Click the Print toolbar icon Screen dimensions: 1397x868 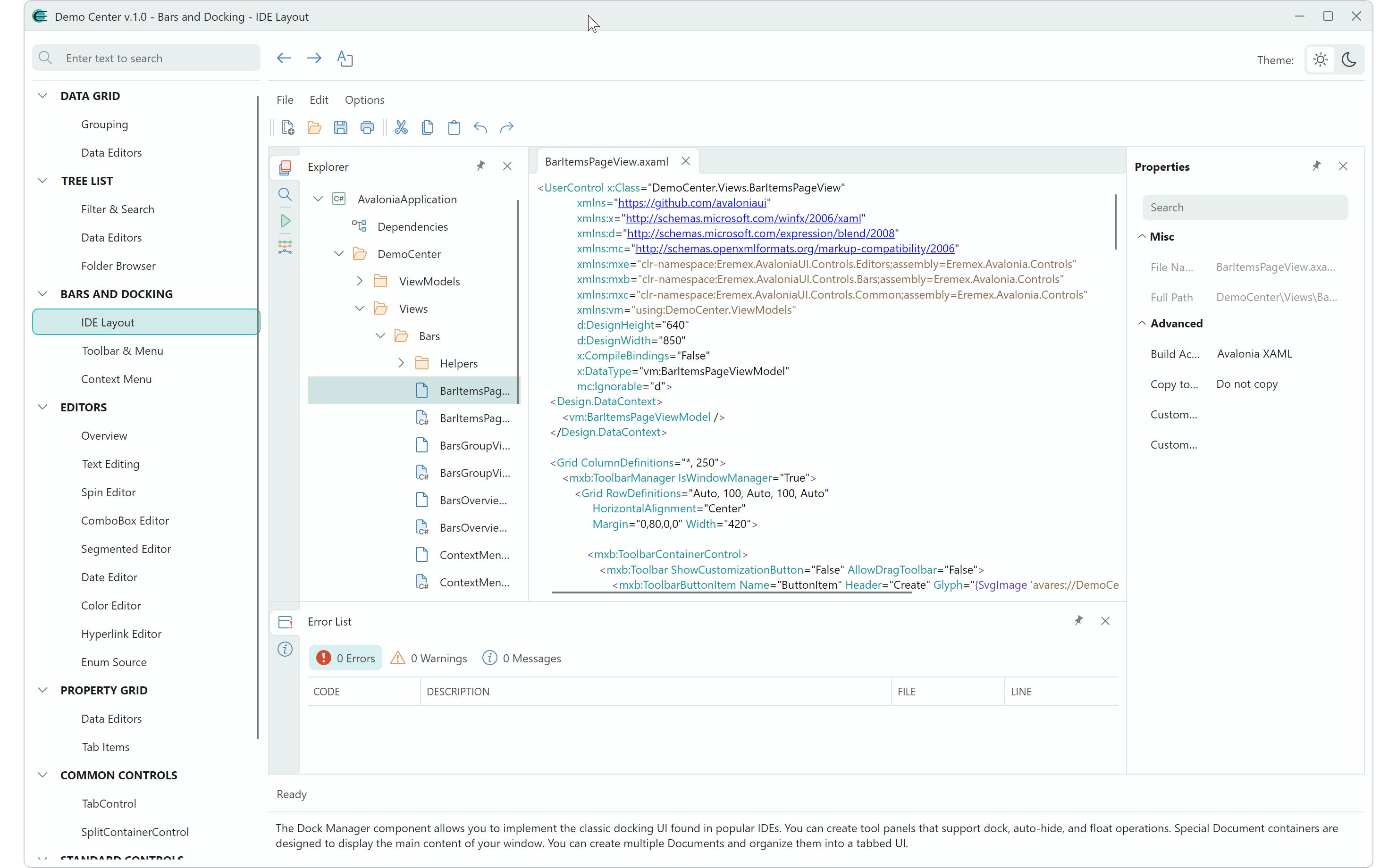(x=367, y=127)
